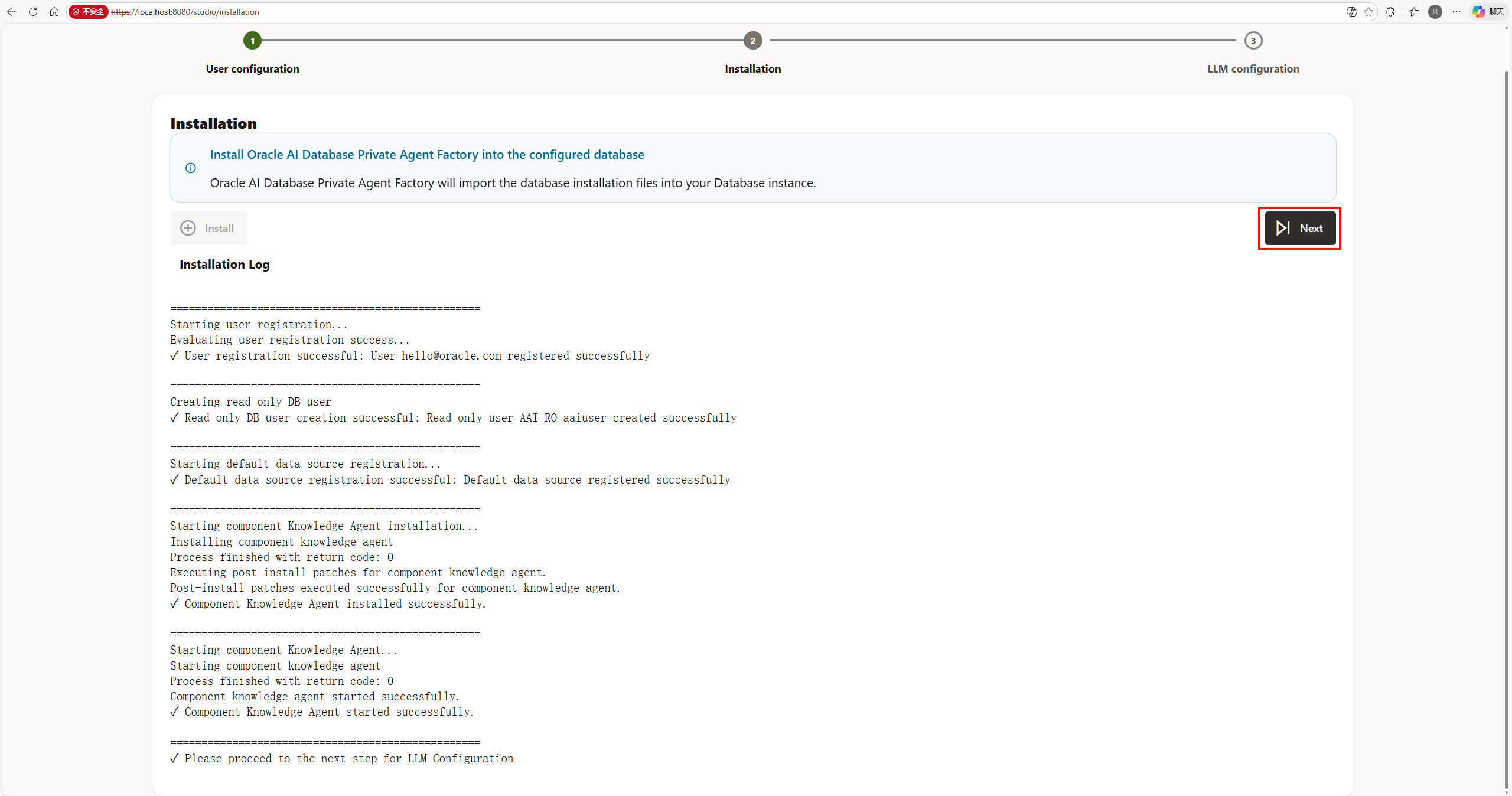Go back with browser back arrow

[11, 12]
